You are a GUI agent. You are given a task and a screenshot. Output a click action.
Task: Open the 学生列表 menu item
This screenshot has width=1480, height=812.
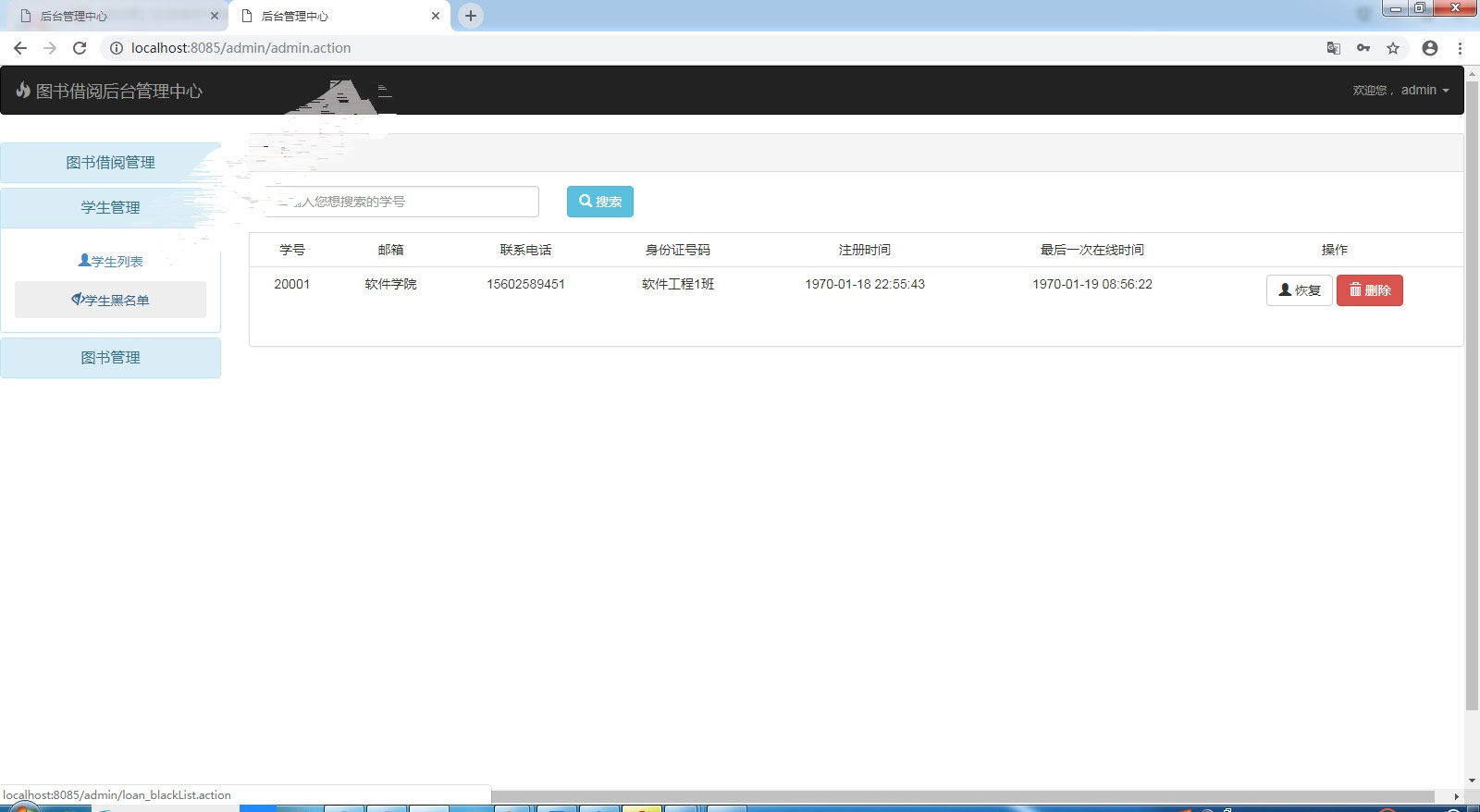click(x=111, y=262)
